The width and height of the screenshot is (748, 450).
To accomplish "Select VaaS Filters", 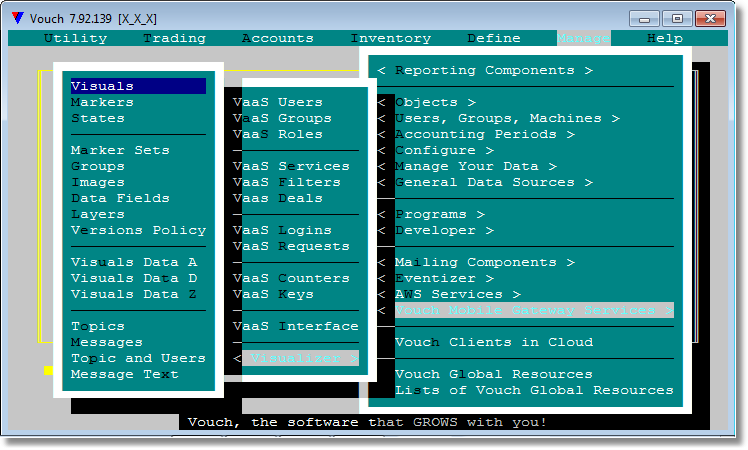I will [x=287, y=182].
